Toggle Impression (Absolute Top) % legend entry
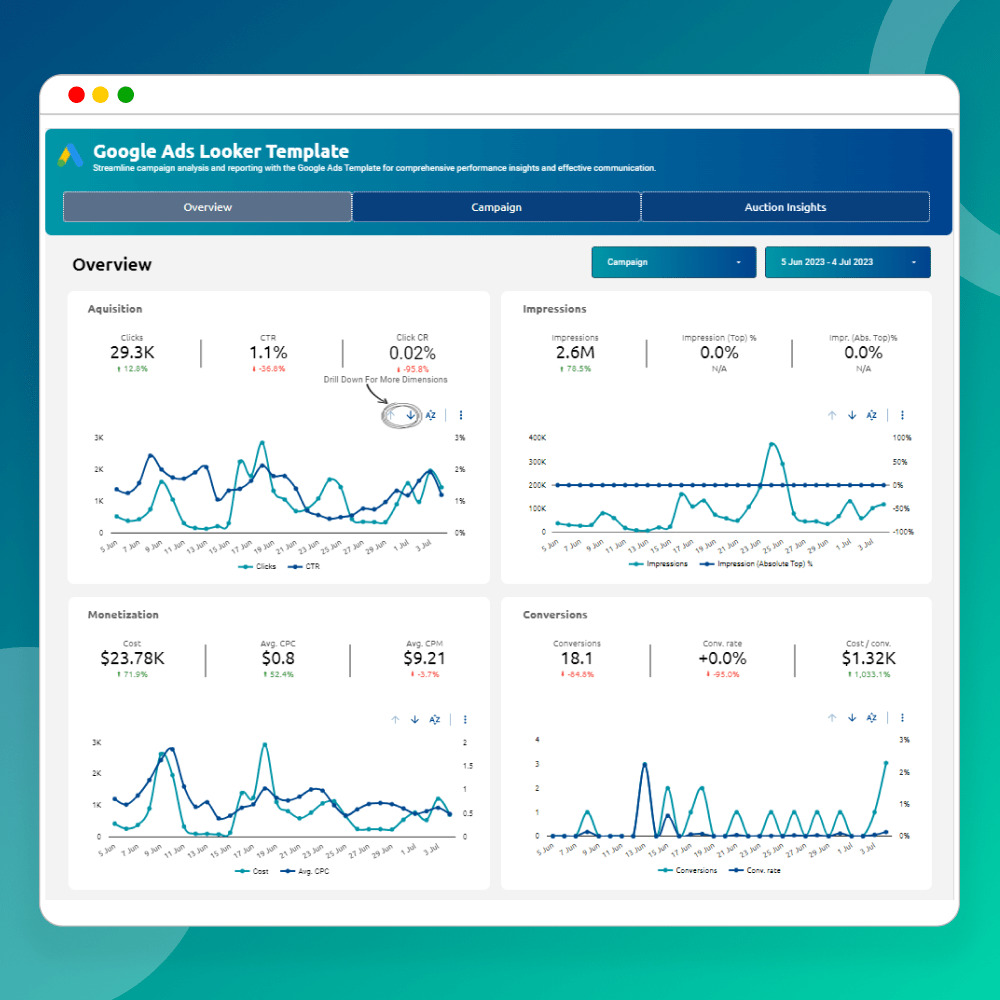 click(x=756, y=564)
